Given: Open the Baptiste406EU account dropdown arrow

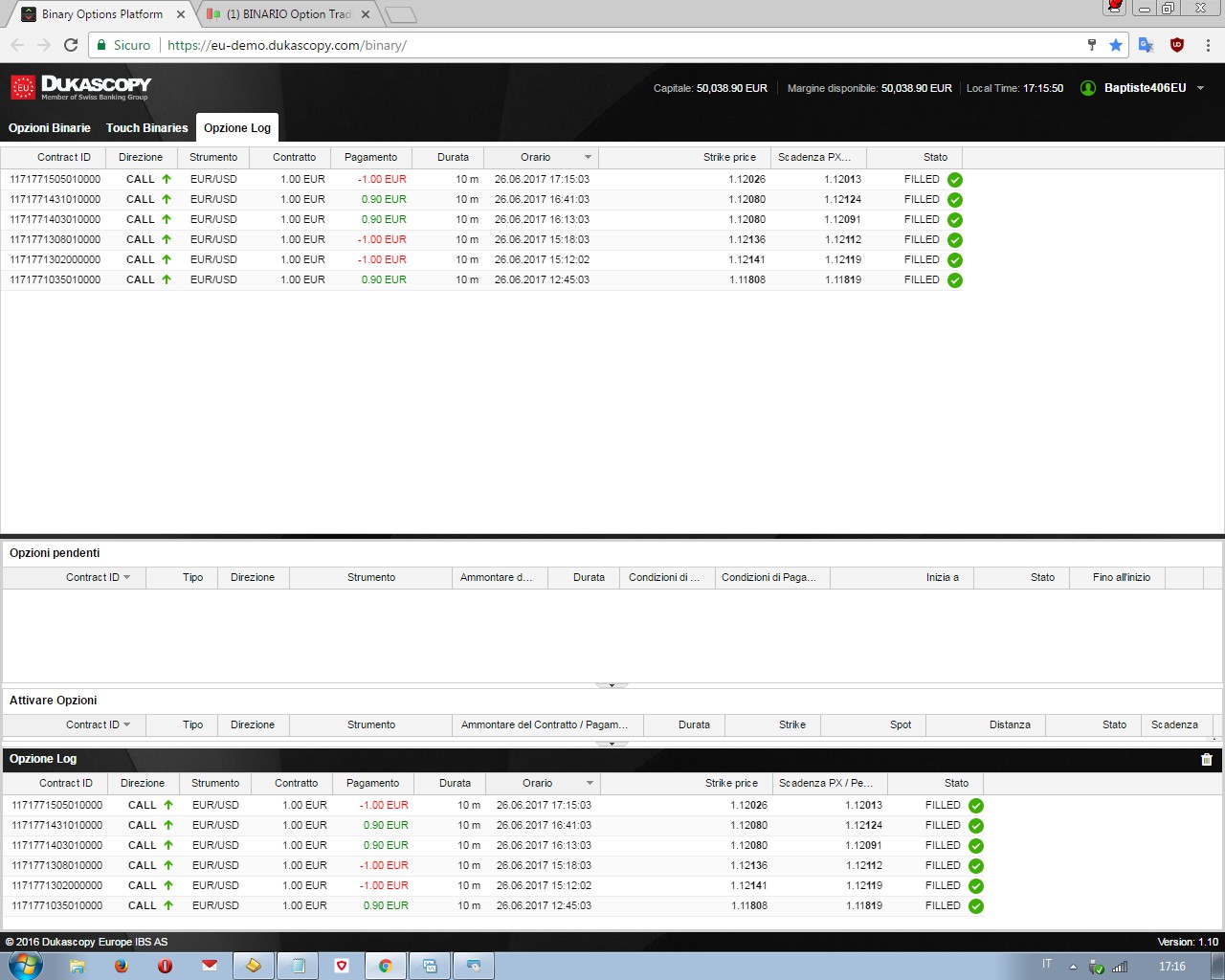Looking at the screenshot, I should point(1200,88).
